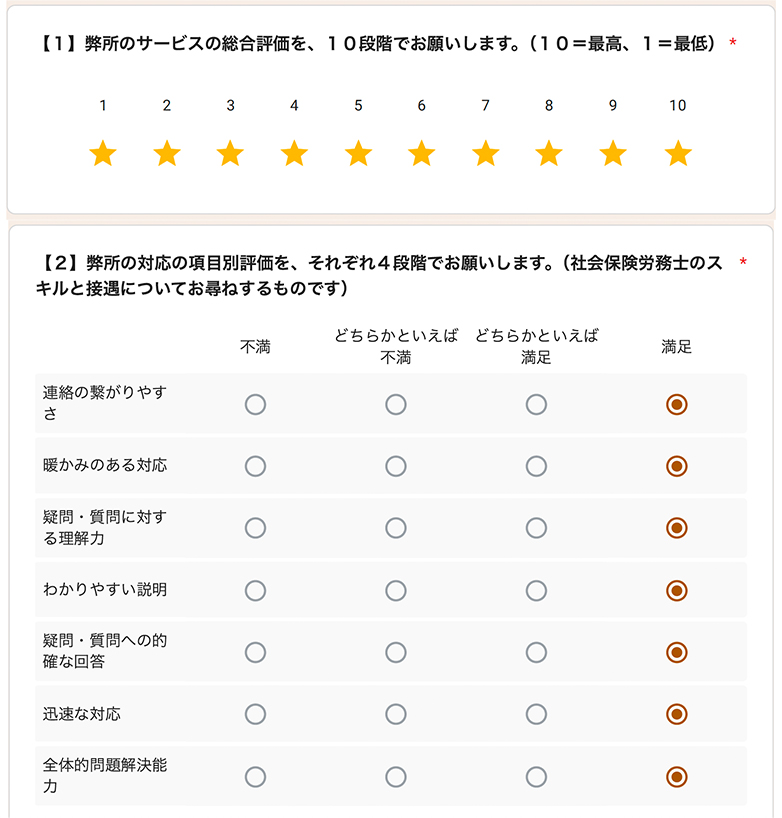Click the star below number 8

pos(550,153)
